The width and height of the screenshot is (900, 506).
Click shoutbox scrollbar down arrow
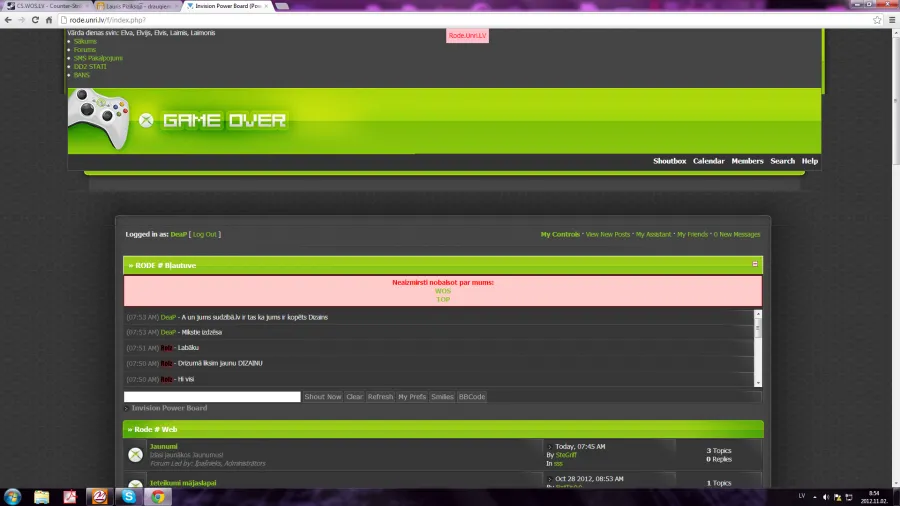pos(758,383)
